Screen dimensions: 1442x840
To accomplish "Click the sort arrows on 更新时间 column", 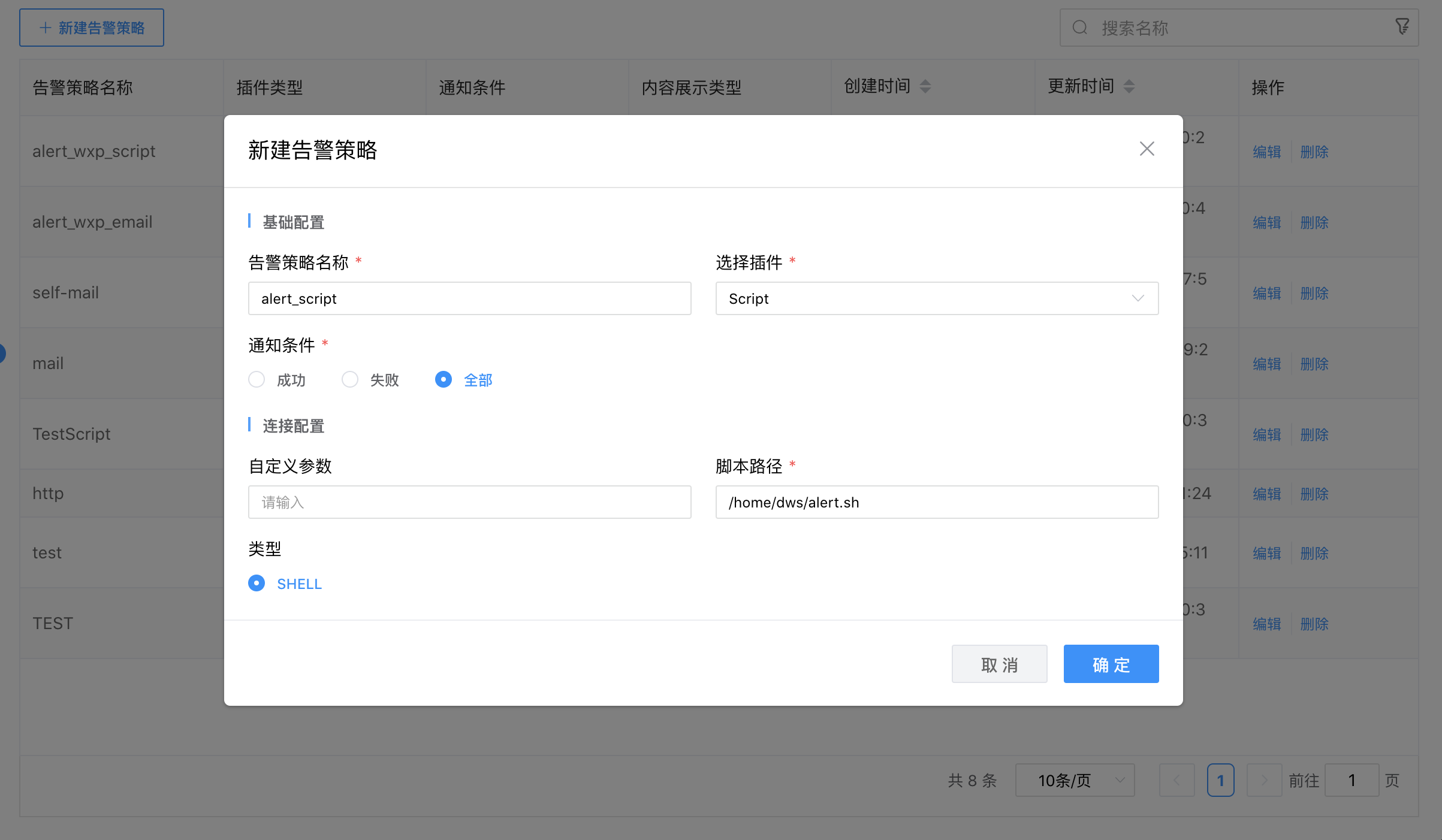I will click(1129, 86).
